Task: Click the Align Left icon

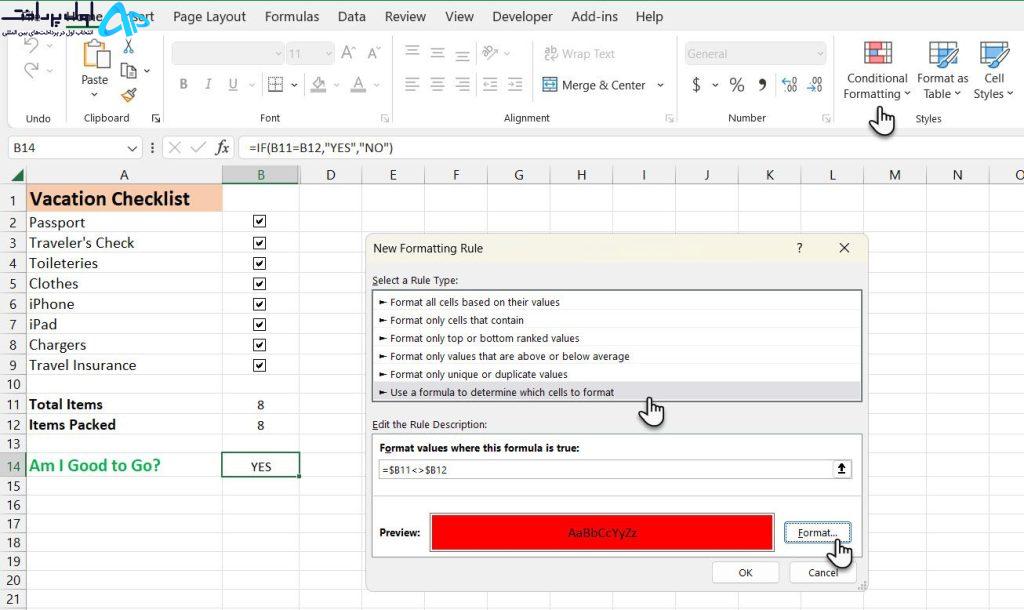Action: pyautogui.click(x=412, y=84)
